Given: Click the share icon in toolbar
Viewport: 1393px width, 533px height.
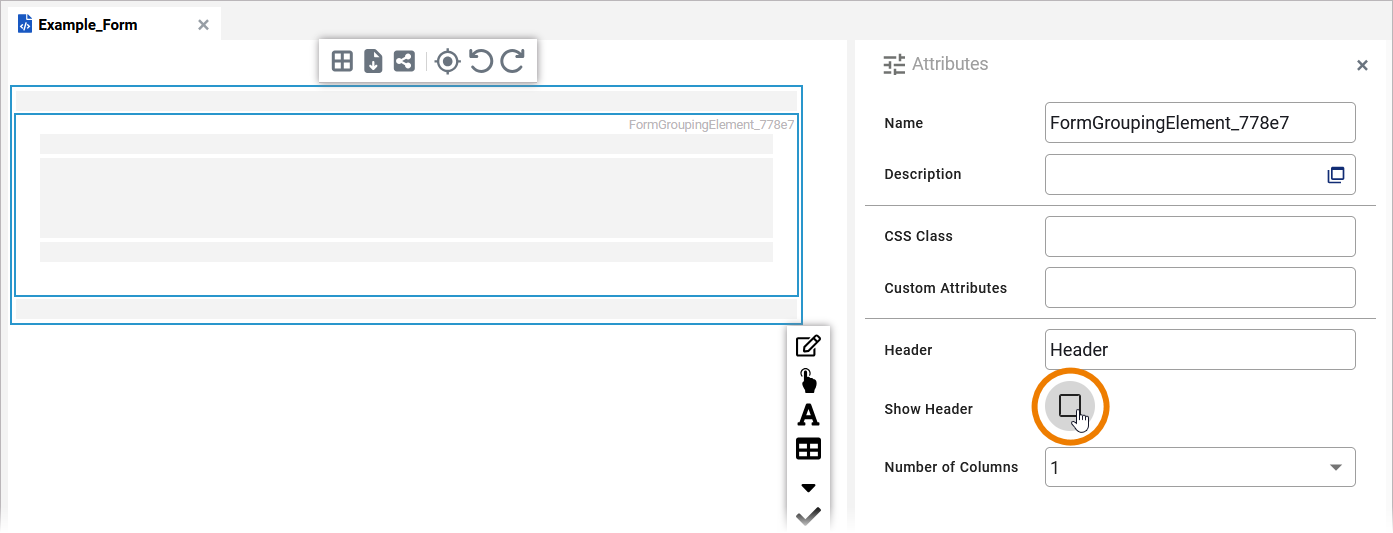Looking at the screenshot, I should point(404,62).
